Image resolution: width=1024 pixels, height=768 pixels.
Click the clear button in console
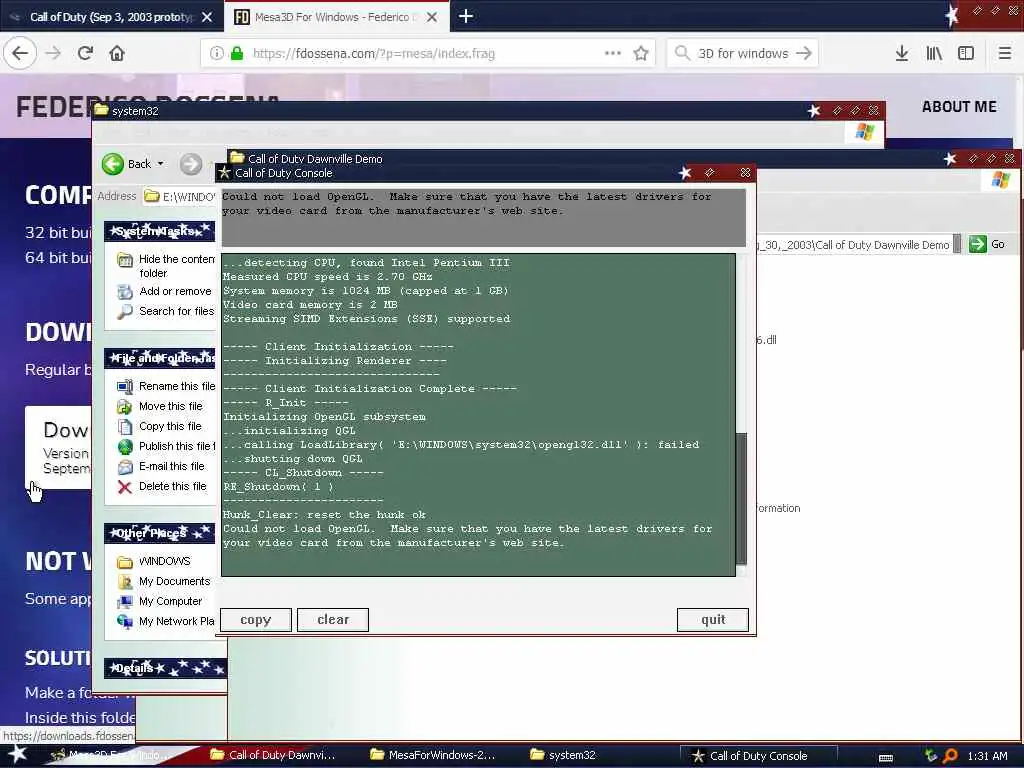click(333, 620)
